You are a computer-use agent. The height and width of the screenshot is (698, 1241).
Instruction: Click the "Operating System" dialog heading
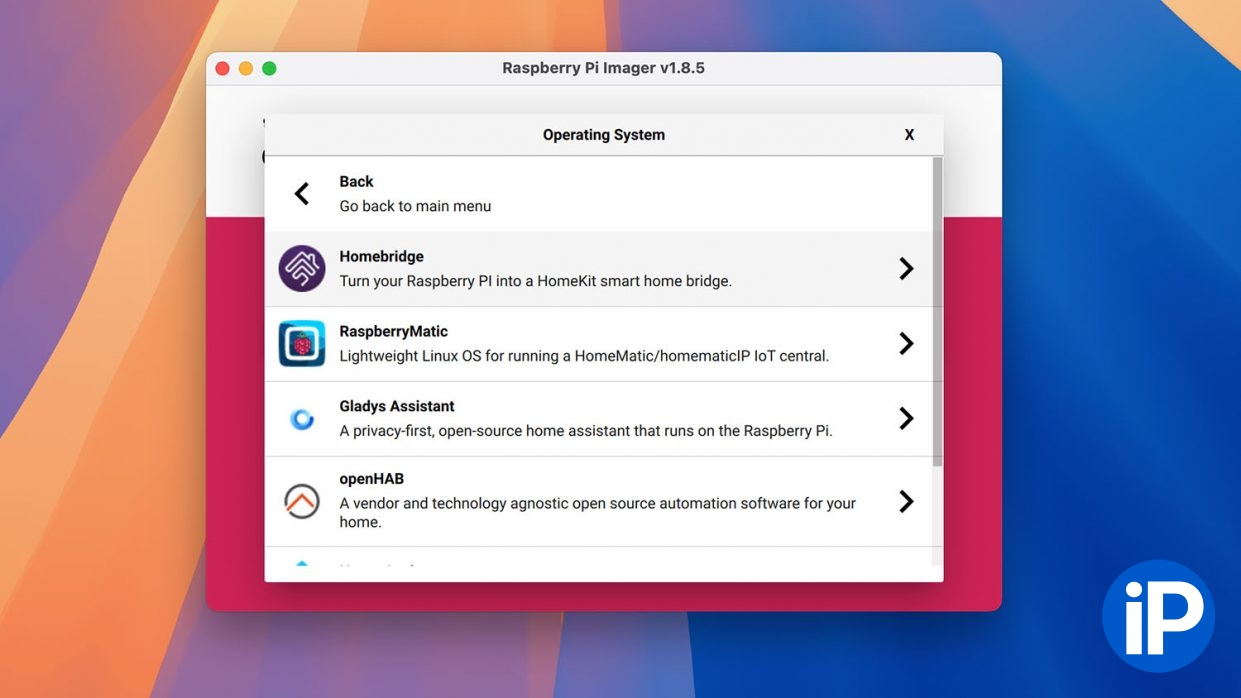pyautogui.click(x=604, y=135)
